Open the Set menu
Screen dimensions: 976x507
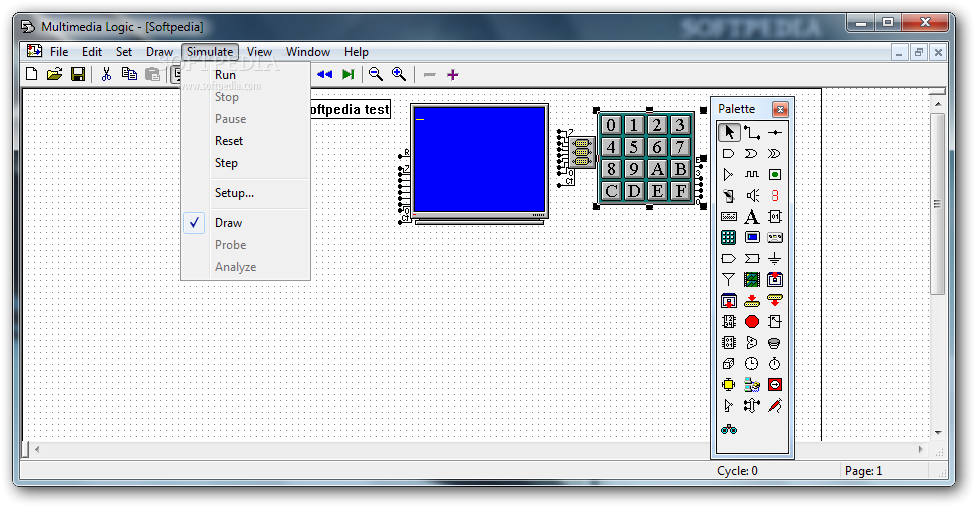[124, 52]
